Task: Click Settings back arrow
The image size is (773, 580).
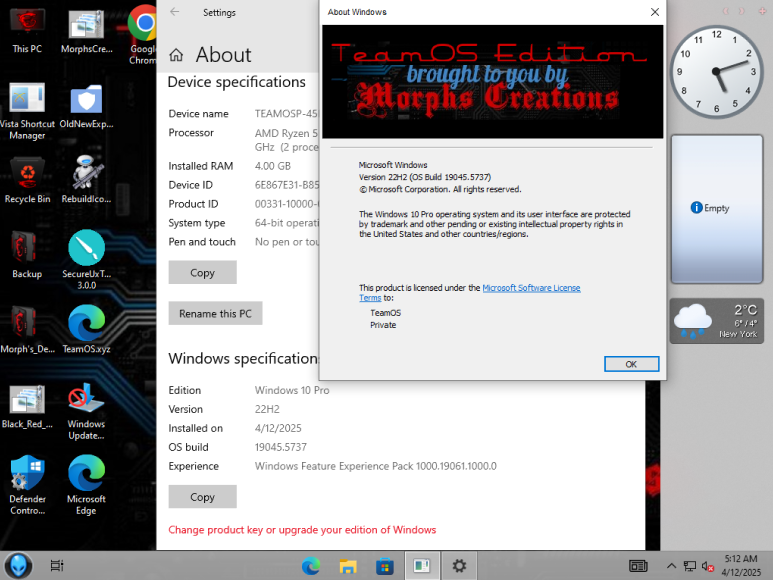Action: click(x=175, y=12)
